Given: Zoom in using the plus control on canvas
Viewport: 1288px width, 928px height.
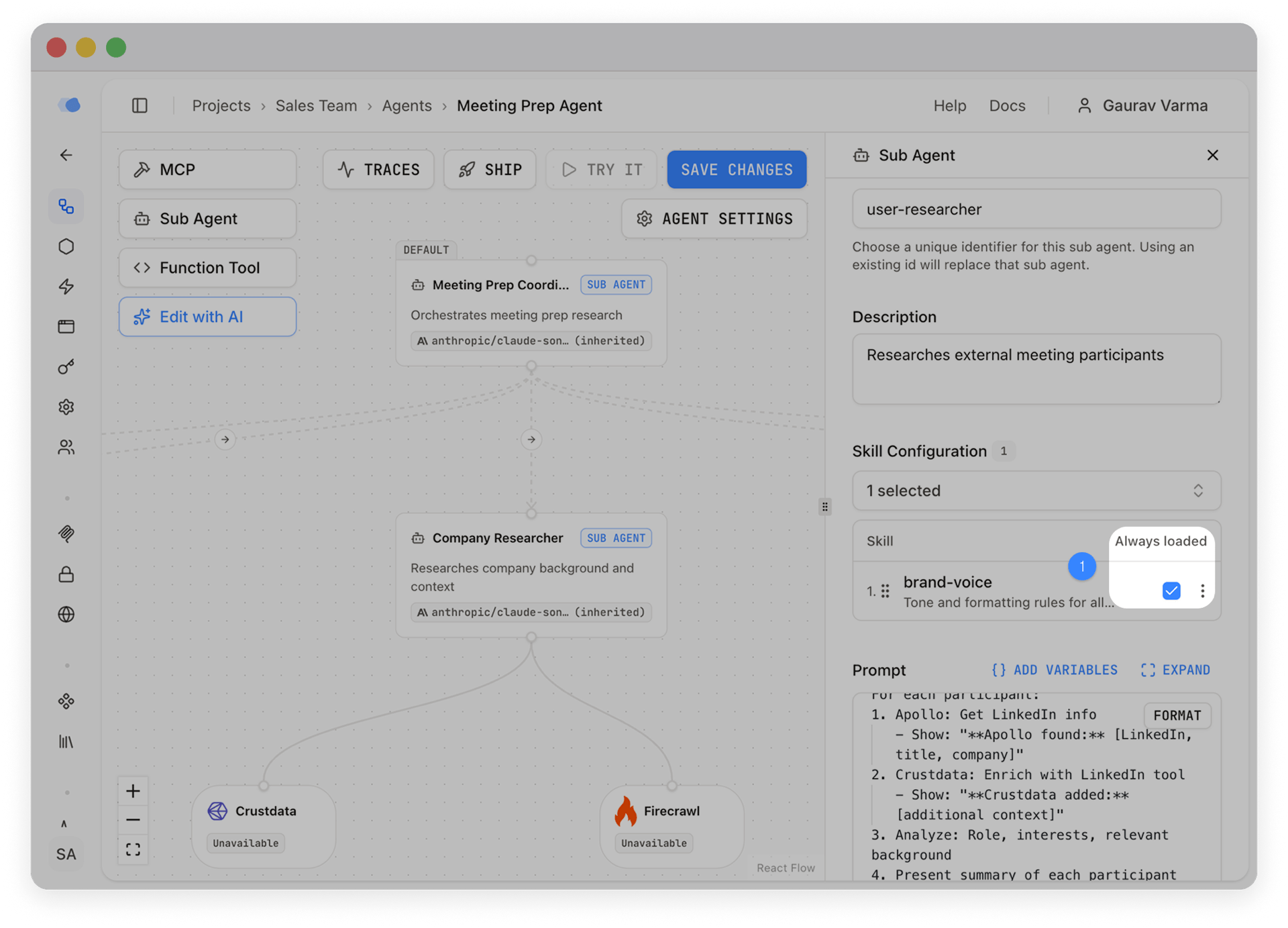Looking at the screenshot, I should [x=133, y=791].
